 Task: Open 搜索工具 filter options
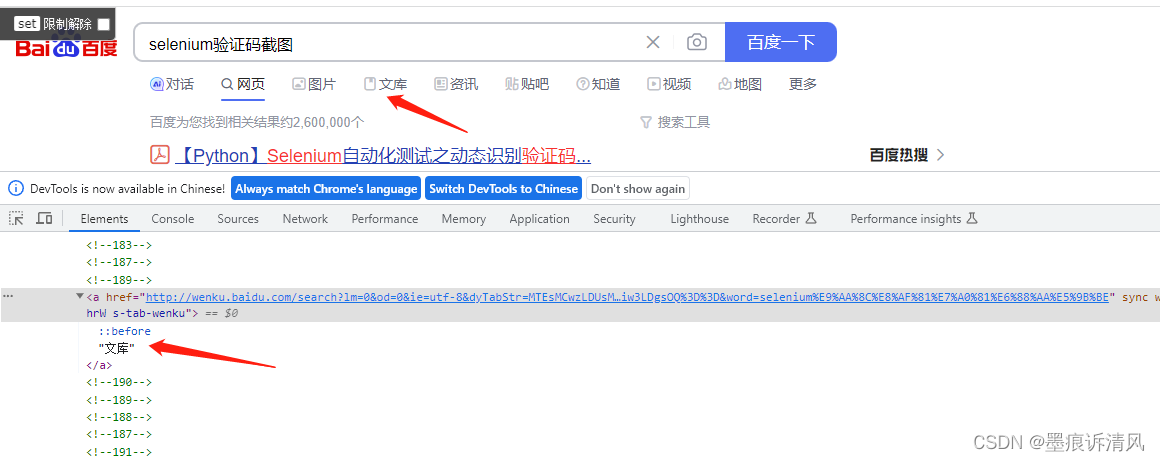pyautogui.click(x=675, y=122)
